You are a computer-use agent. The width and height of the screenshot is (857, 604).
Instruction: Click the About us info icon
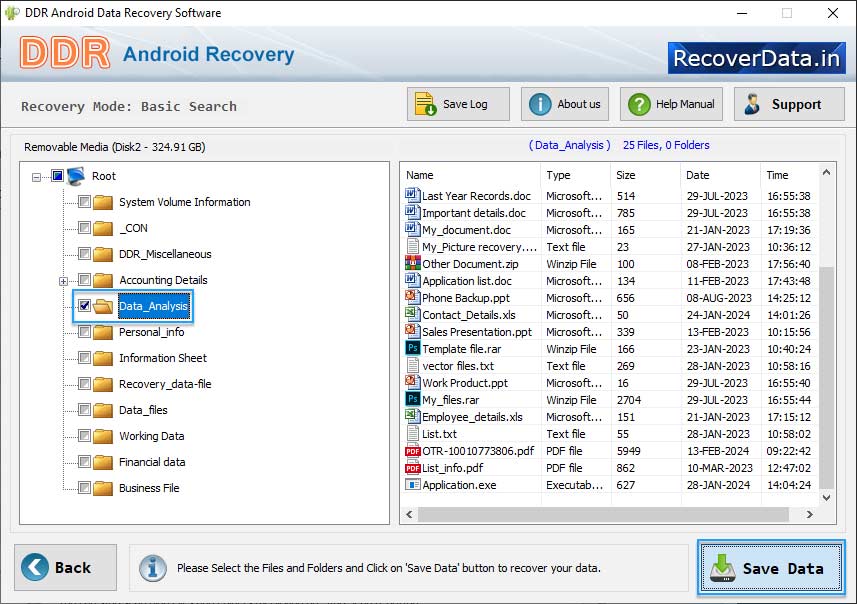[x=540, y=104]
